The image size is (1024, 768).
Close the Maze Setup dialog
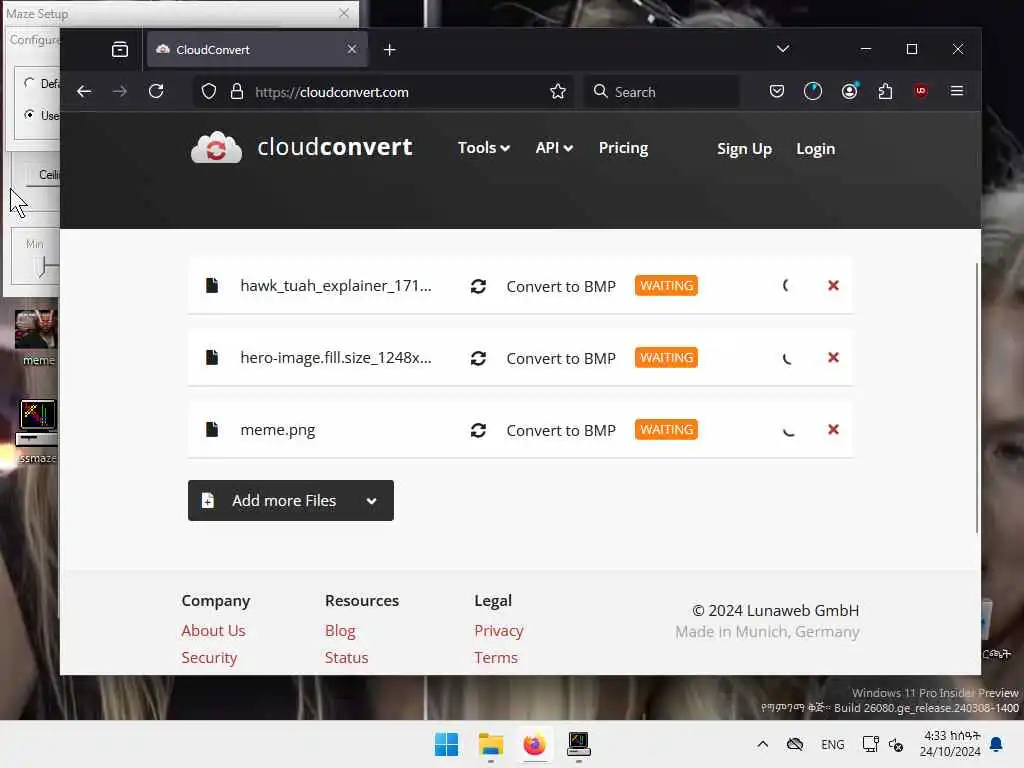coord(344,13)
